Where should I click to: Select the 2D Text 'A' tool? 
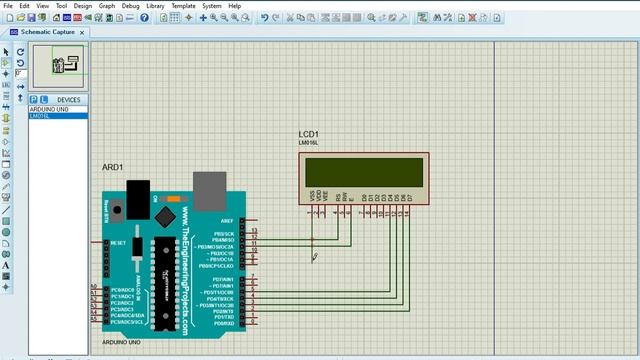pyautogui.click(x=6, y=265)
